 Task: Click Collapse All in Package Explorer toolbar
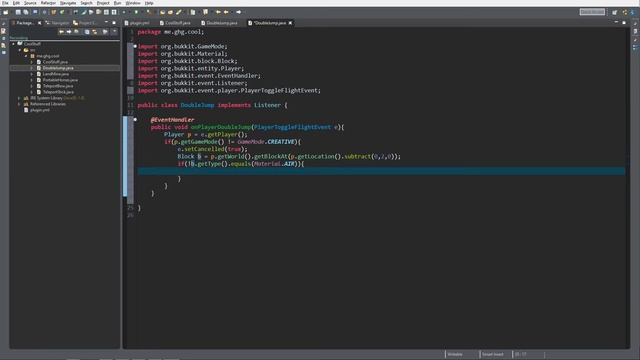87,32
